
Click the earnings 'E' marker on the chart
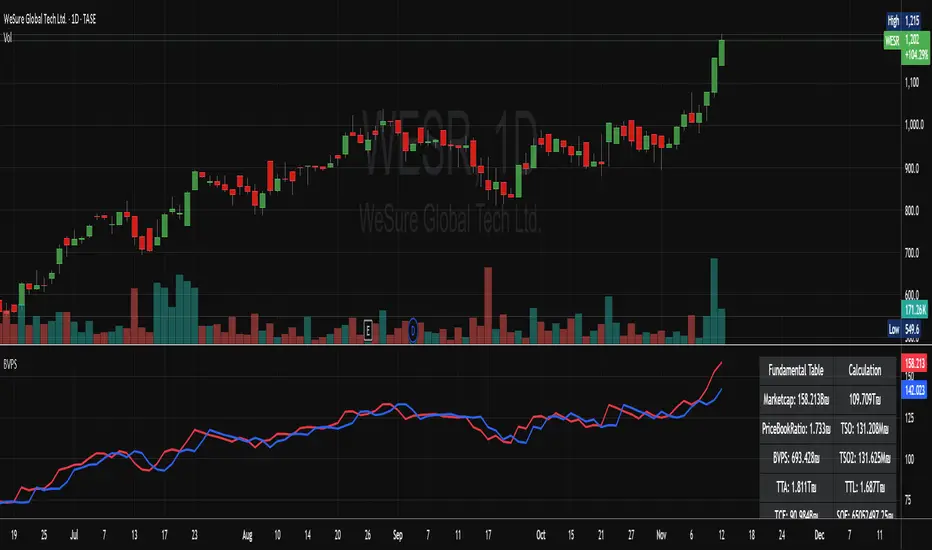368,330
